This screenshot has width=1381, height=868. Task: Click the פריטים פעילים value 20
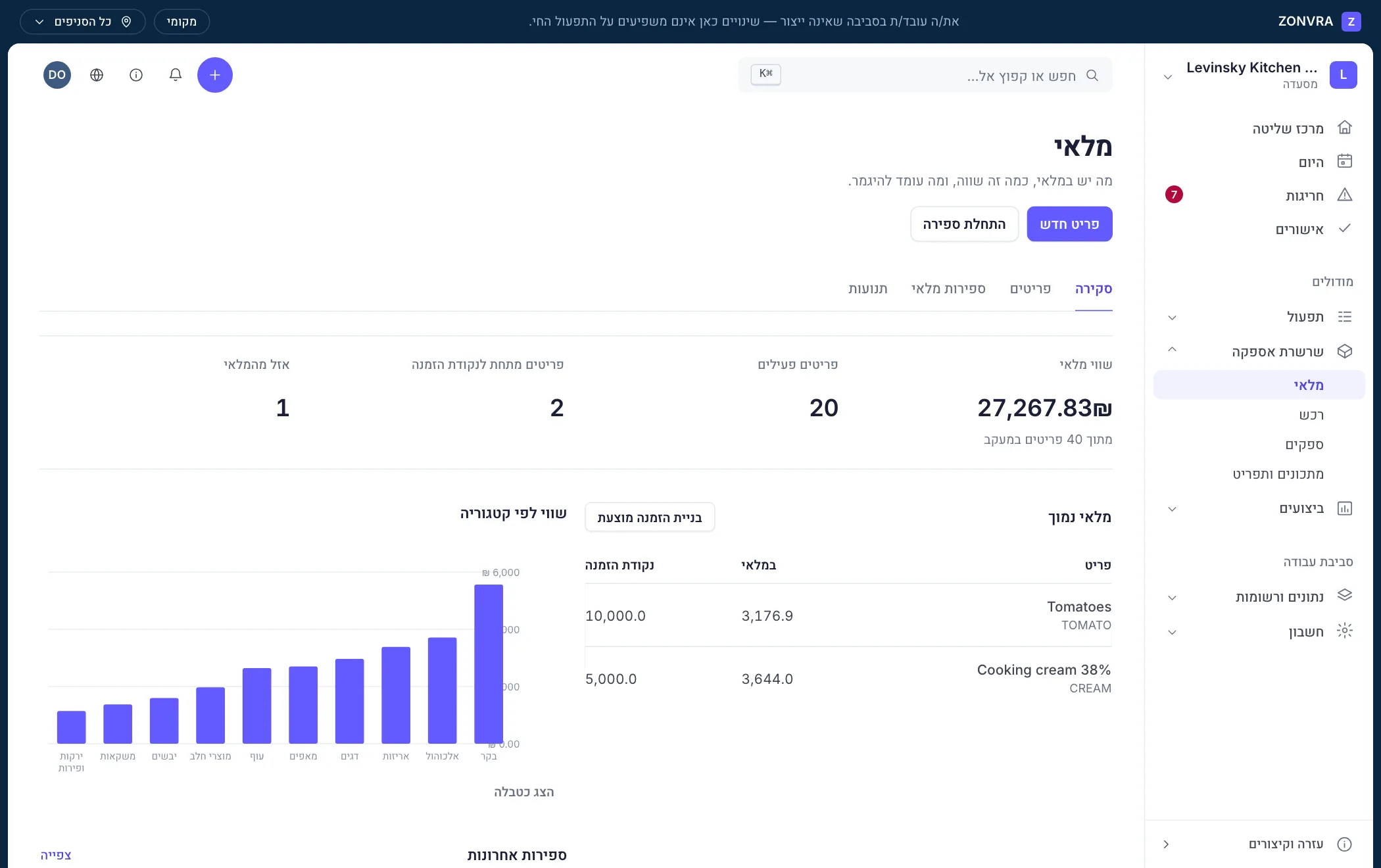pos(824,408)
